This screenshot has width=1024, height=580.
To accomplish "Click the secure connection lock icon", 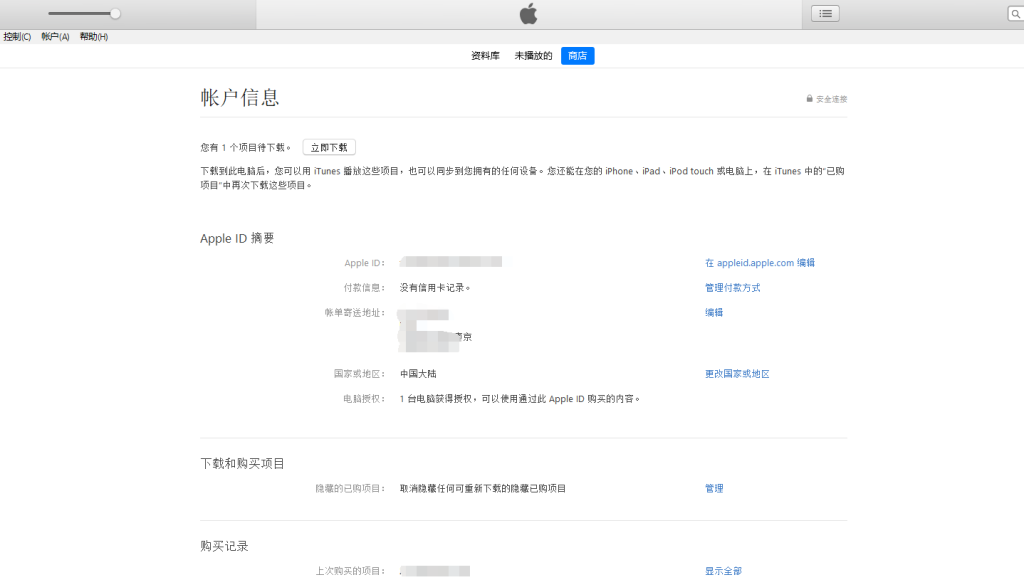I will coord(809,99).
